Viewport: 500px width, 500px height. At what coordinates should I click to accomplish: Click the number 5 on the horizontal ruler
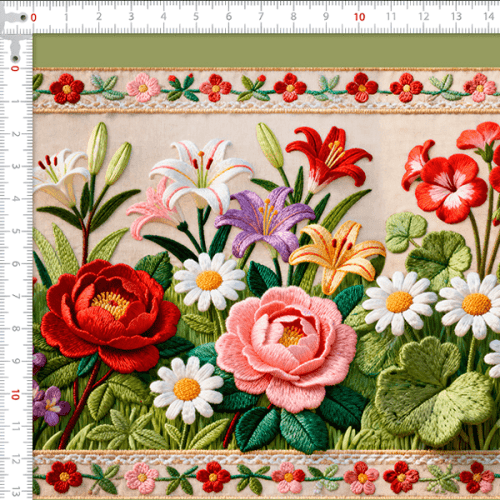(x=196, y=17)
